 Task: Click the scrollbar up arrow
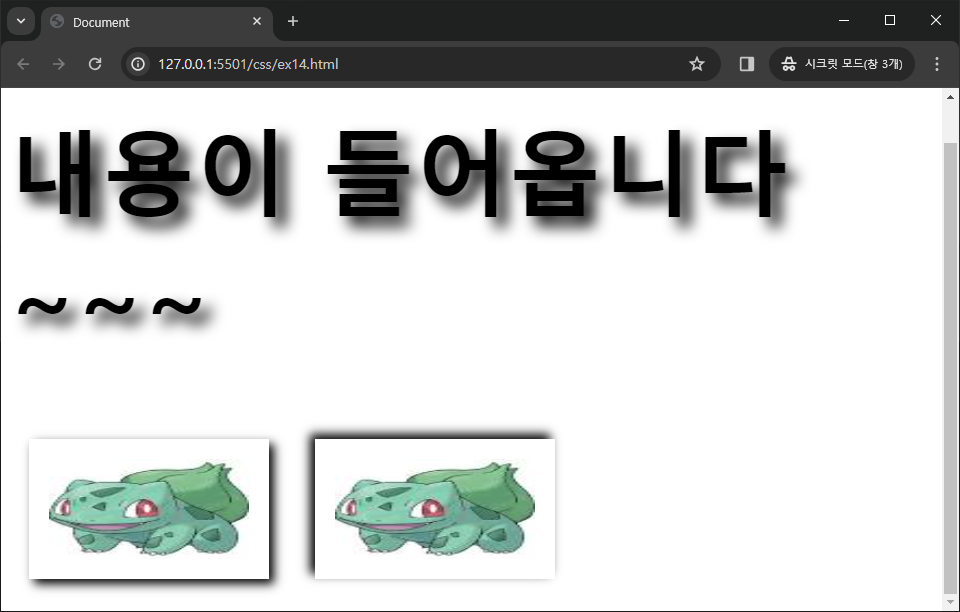pyautogui.click(x=950, y=97)
